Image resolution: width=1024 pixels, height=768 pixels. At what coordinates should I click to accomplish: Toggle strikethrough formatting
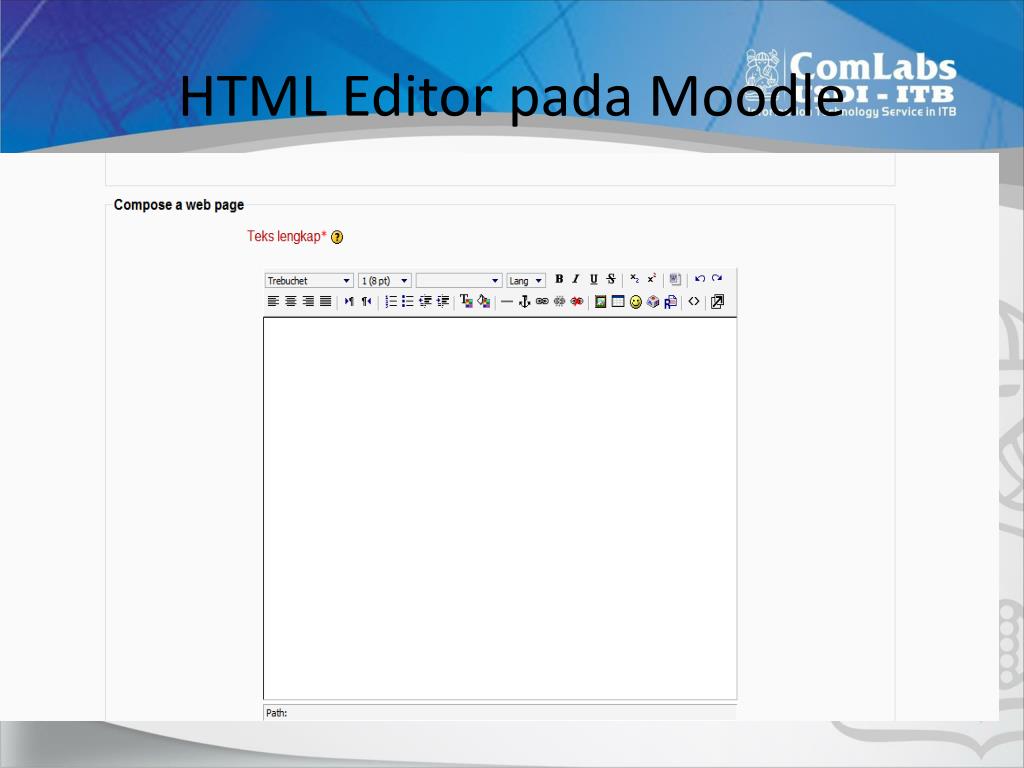point(611,279)
